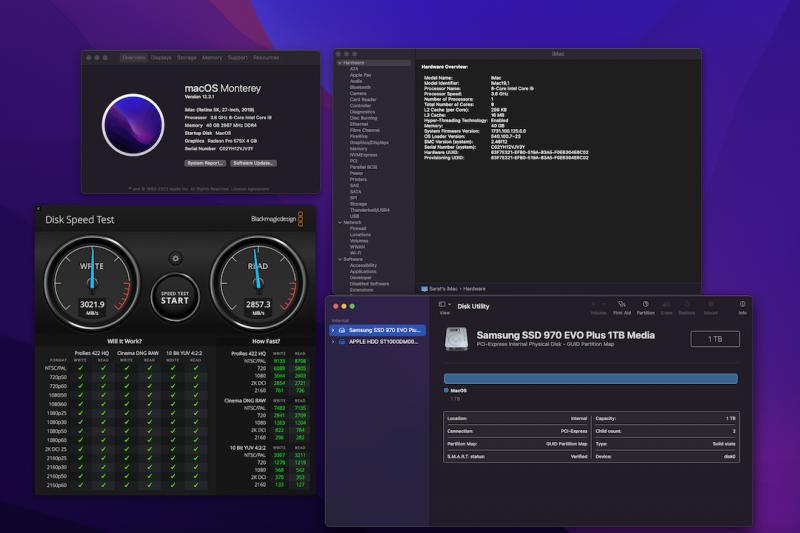Select Bluetooth in hardware list

pyautogui.click(x=360, y=87)
